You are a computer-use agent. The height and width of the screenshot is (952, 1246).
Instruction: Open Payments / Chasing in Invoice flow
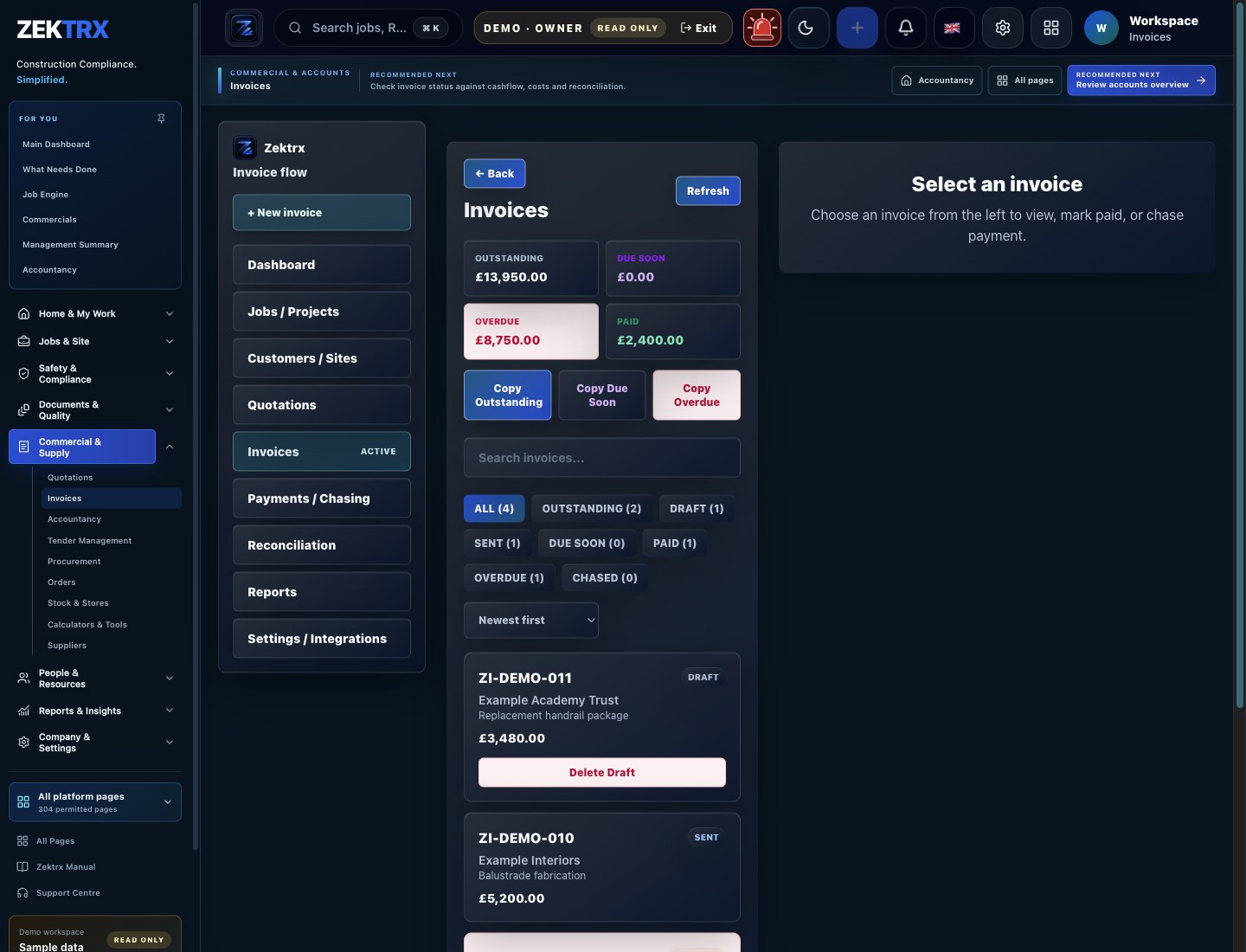pyautogui.click(x=322, y=499)
